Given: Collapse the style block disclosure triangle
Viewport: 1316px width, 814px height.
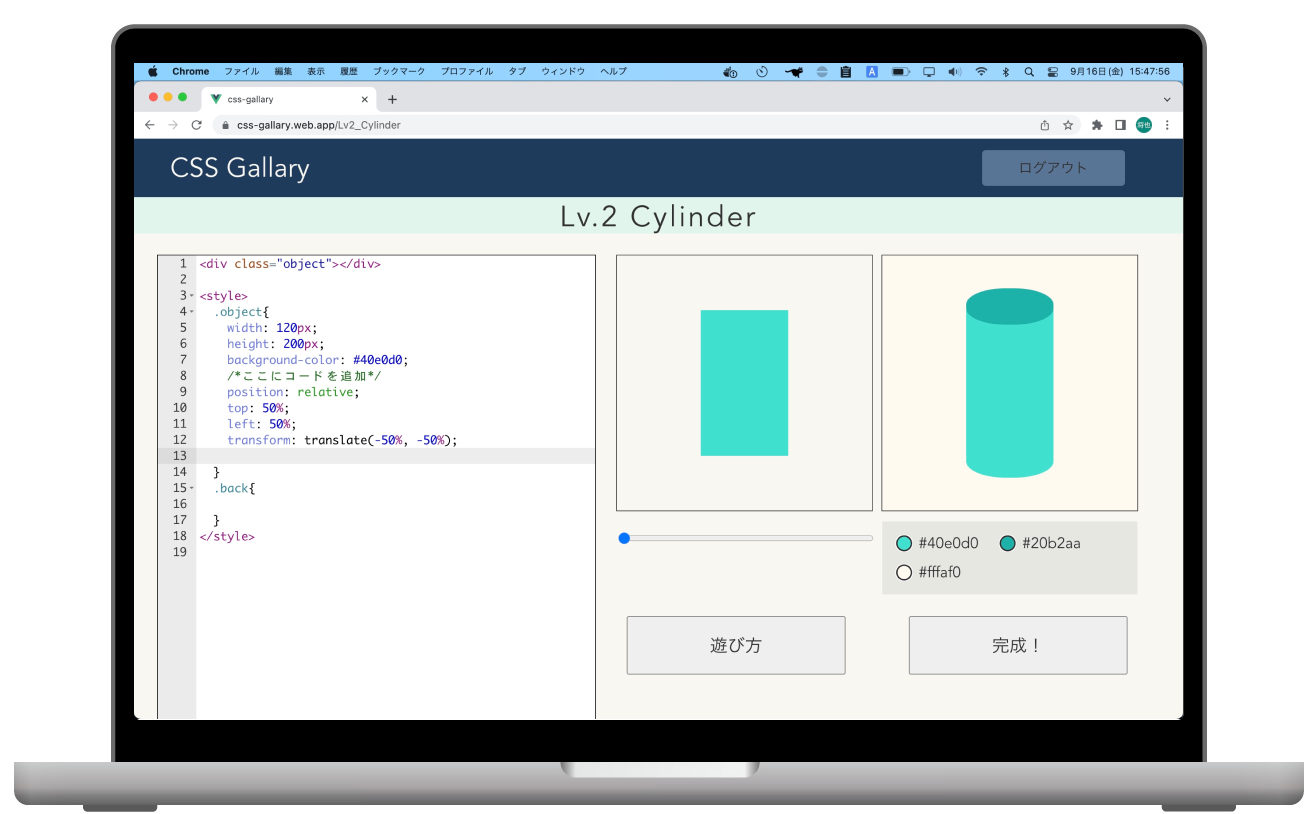Looking at the screenshot, I should coord(190,295).
